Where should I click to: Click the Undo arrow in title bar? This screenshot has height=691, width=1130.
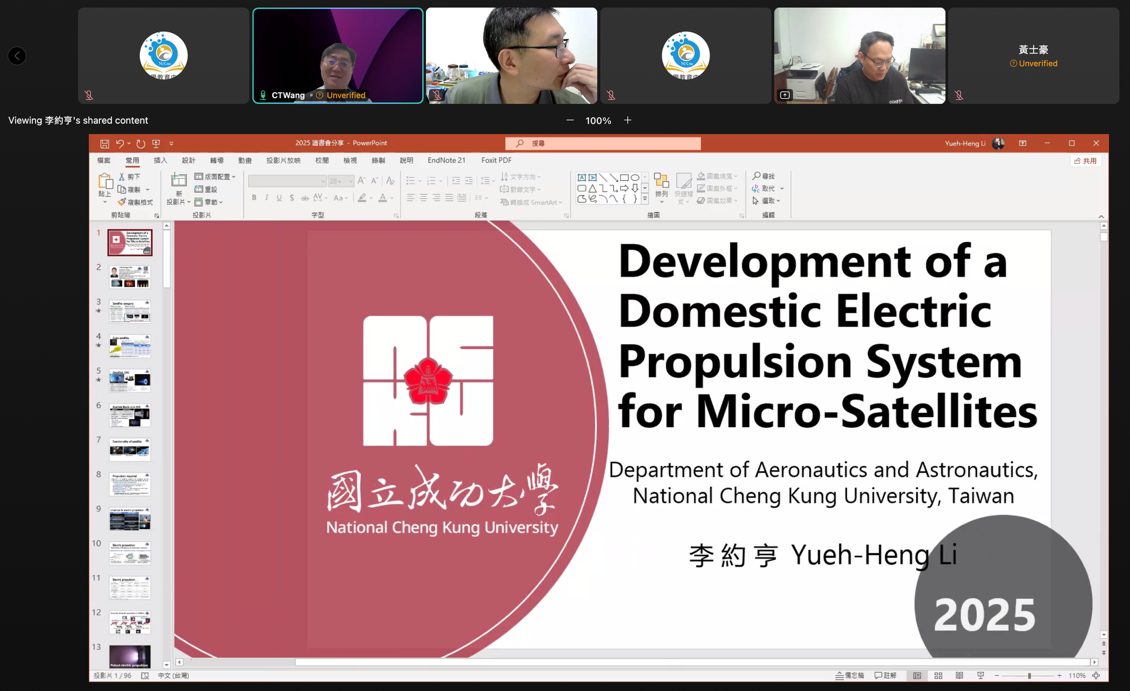tap(120, 144)
